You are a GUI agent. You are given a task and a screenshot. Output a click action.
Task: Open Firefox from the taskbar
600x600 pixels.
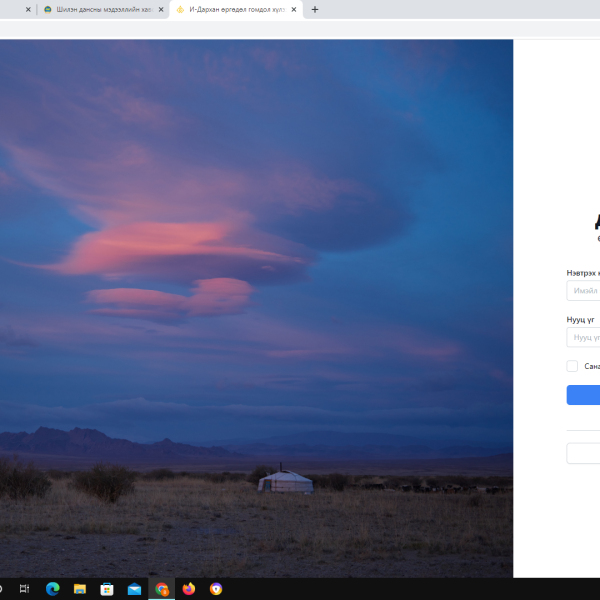(189, 589)
